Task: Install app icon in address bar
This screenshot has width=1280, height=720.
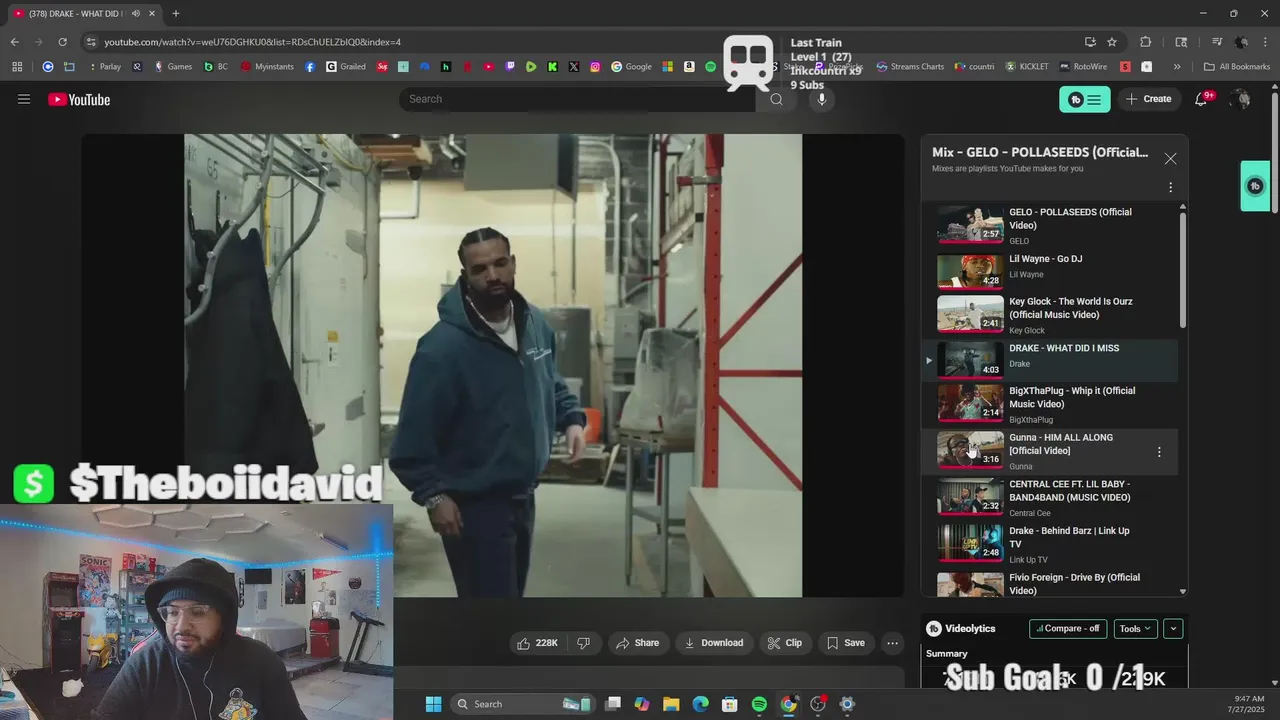Action: click(x=1090, y=42)
